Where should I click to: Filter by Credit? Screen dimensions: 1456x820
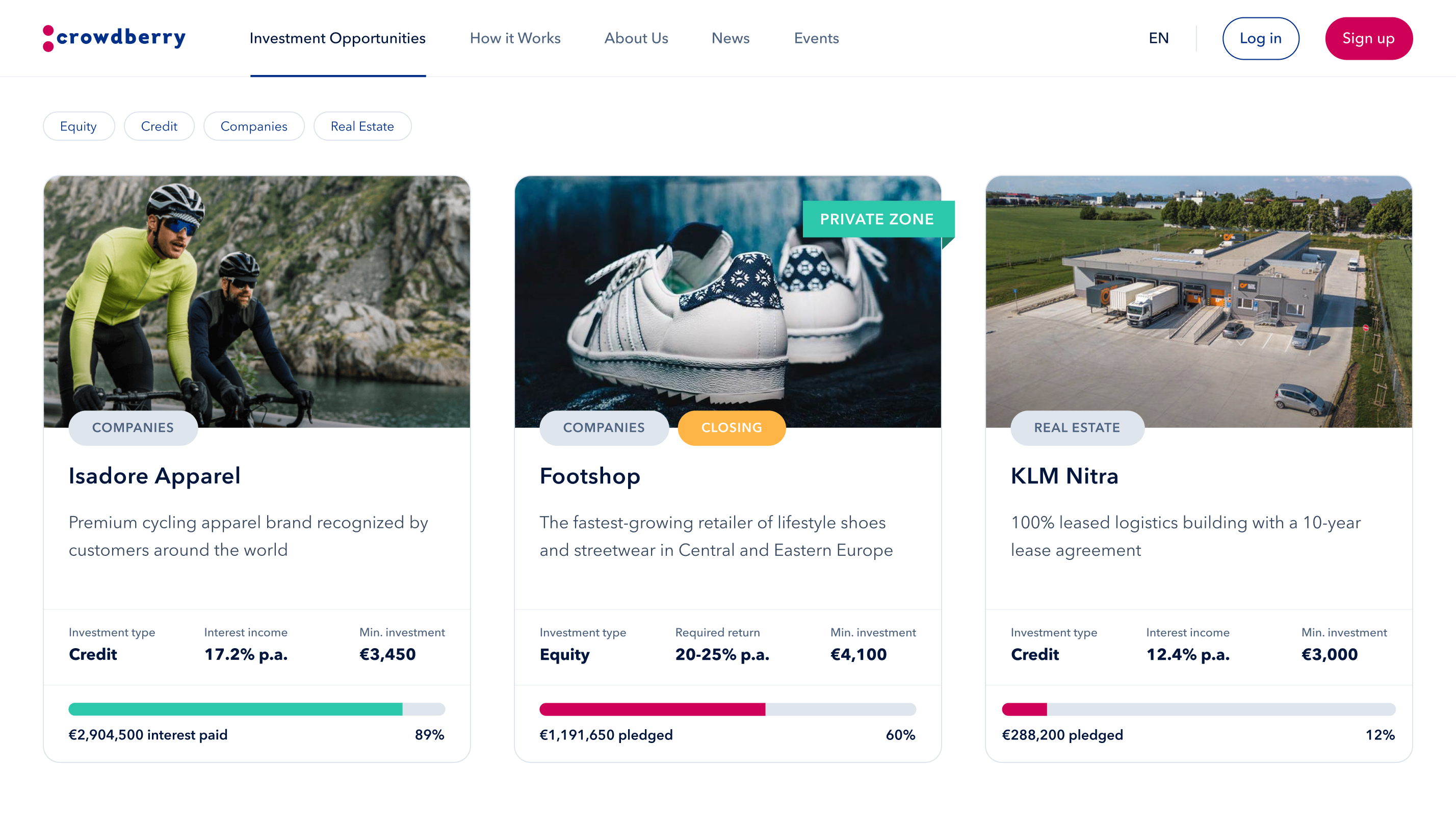pos(159,126)
